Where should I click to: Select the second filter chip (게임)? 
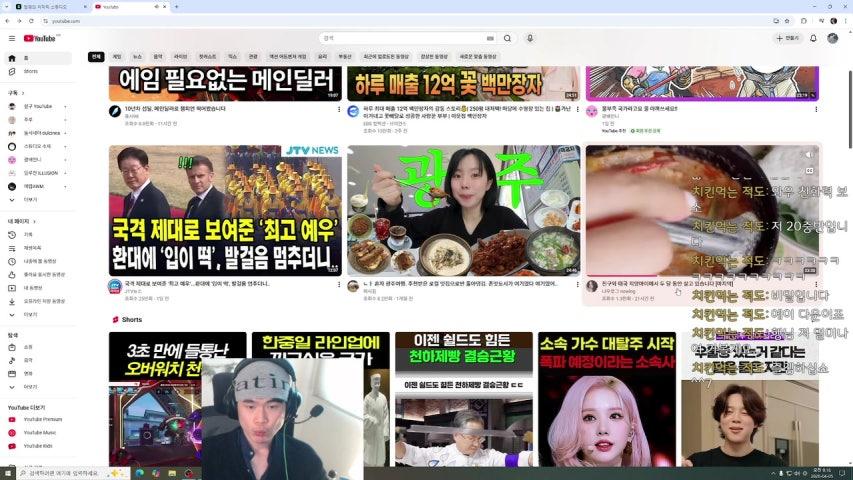116,57
